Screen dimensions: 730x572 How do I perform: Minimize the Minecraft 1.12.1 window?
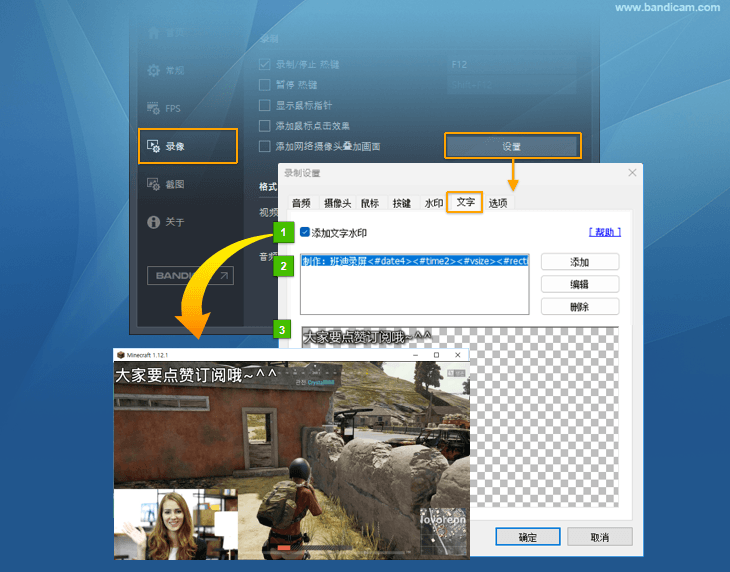click(x=415, y=355)
